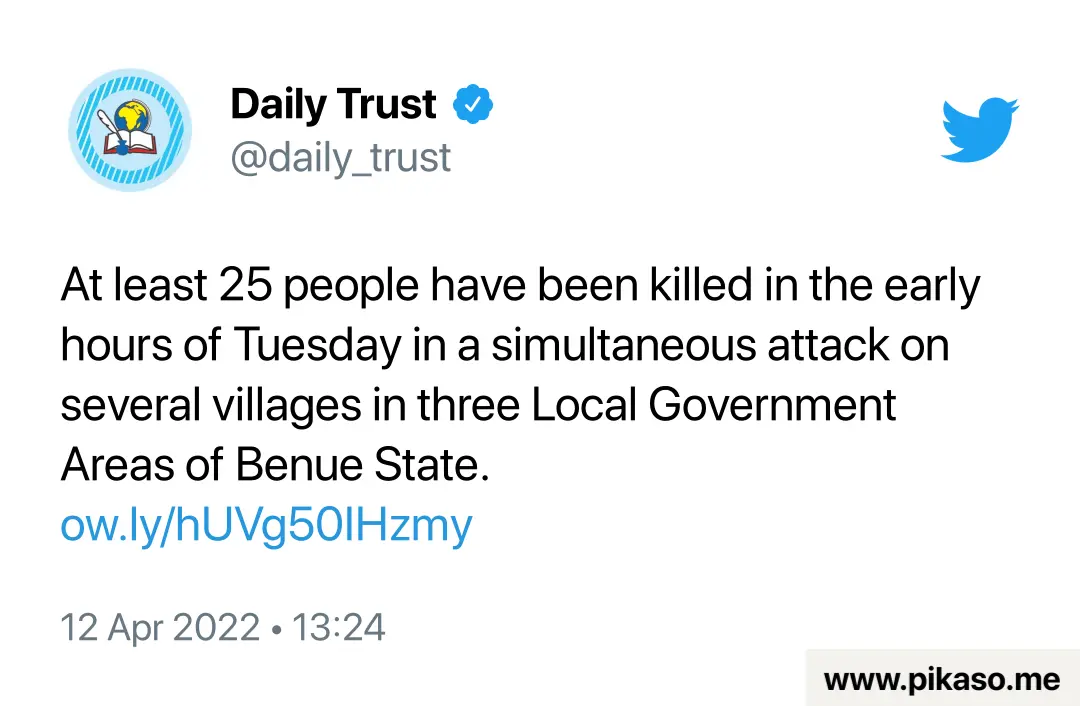Click "Local Government" in the tweet body
Viewport: 1080px width, 706px height.
point(714,406)
